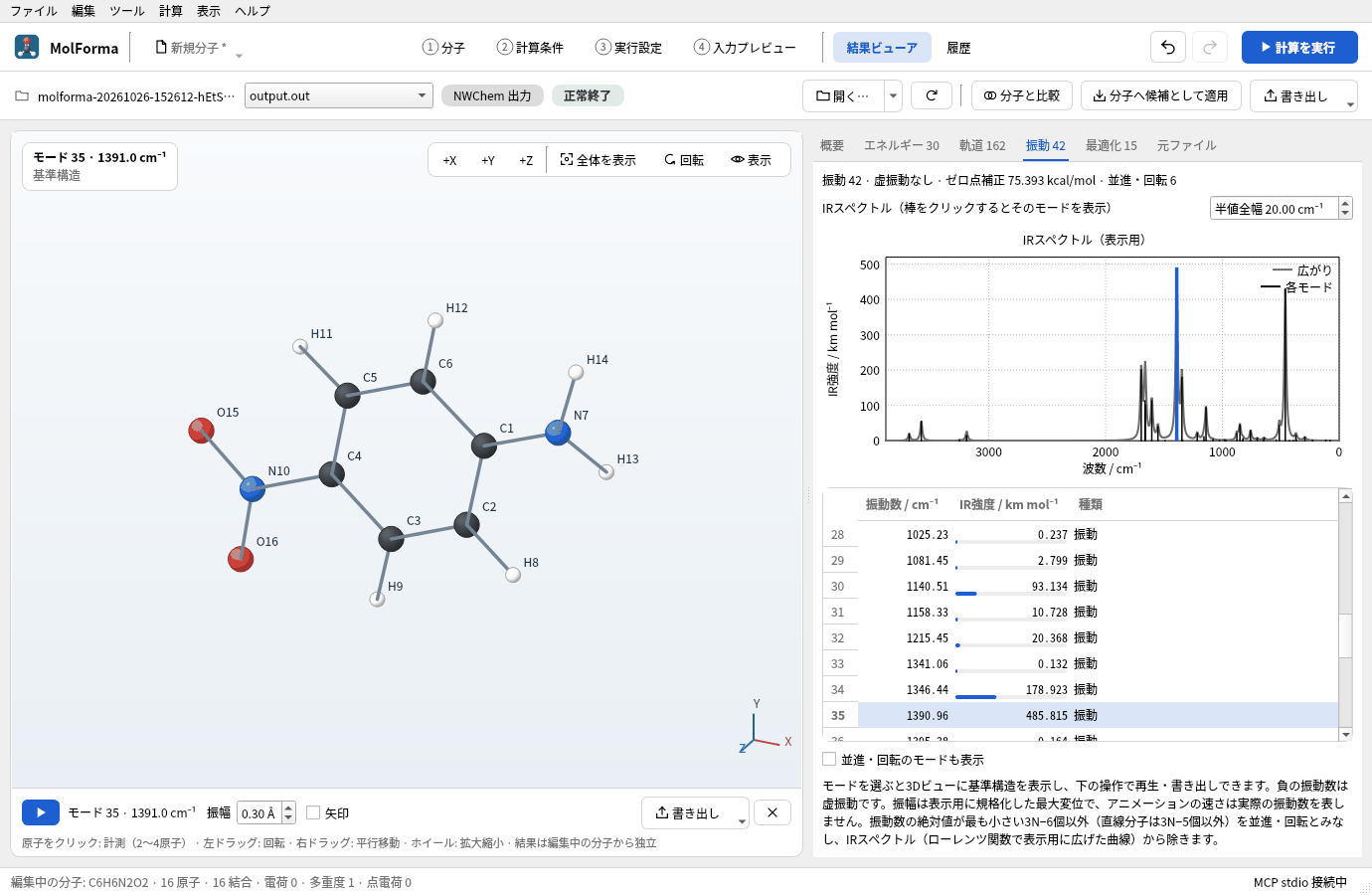Click the 計算を実行 run button

pos(1299,47)
